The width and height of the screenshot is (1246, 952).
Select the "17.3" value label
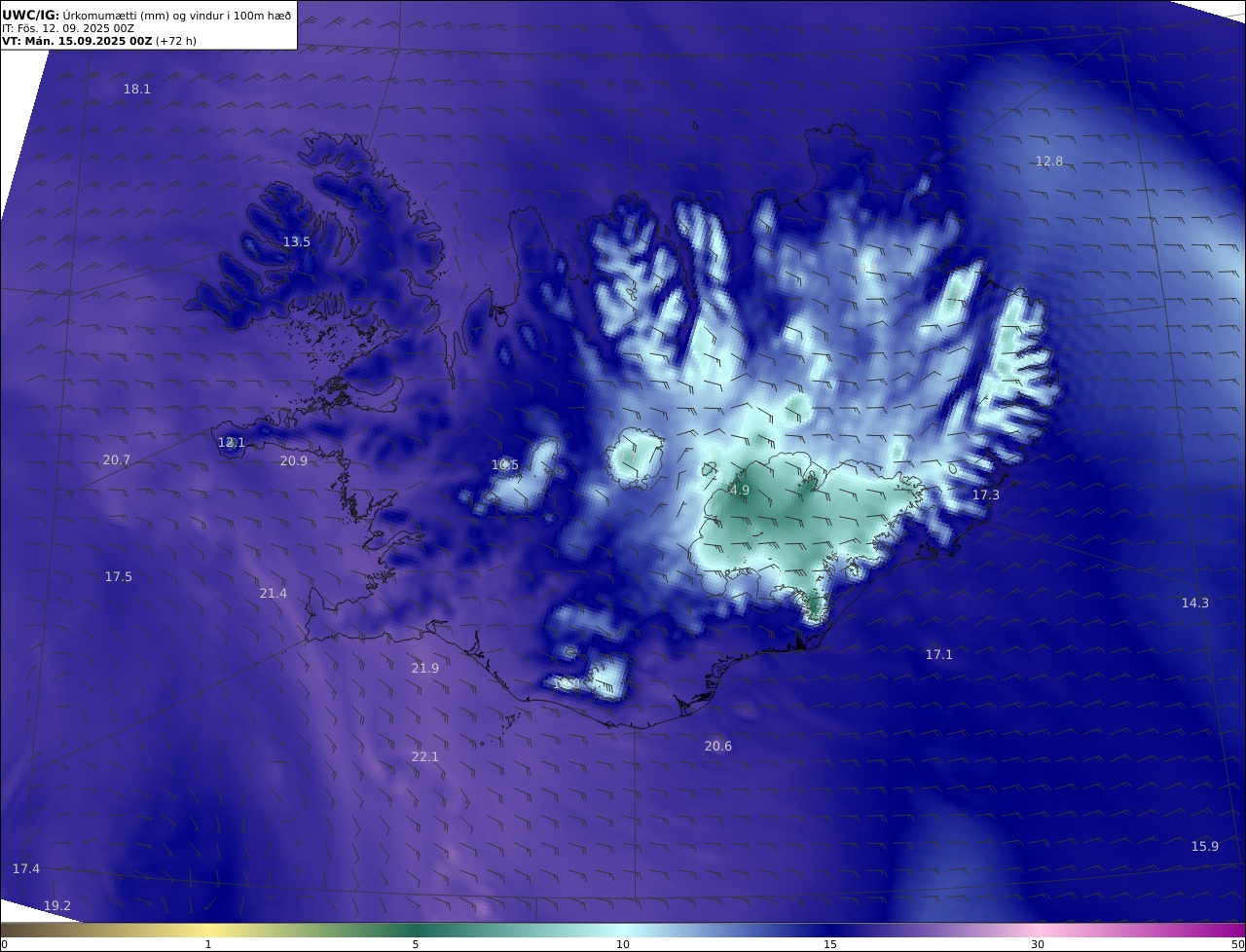pos(986,495)
